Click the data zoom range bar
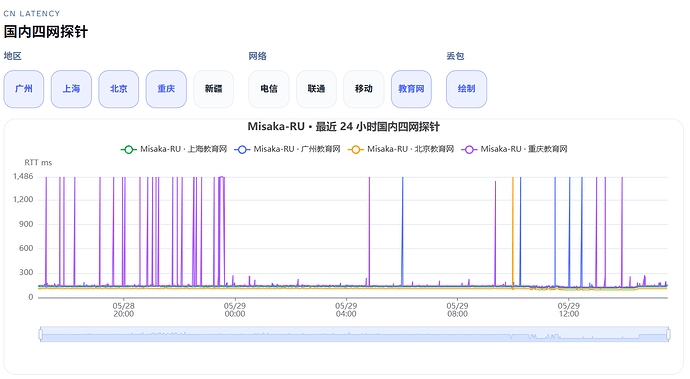Viewport: 690px width, 379px height. [354, 335]
